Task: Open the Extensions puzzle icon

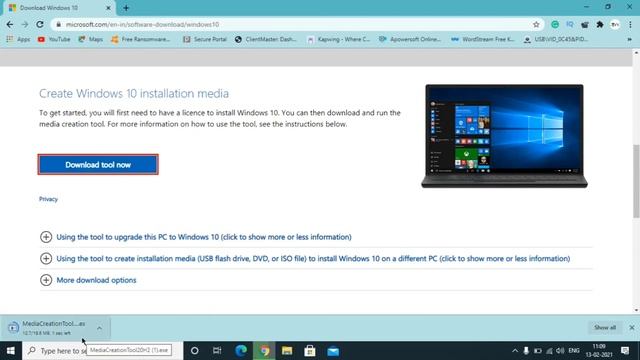Action: [x=600, y=24]
